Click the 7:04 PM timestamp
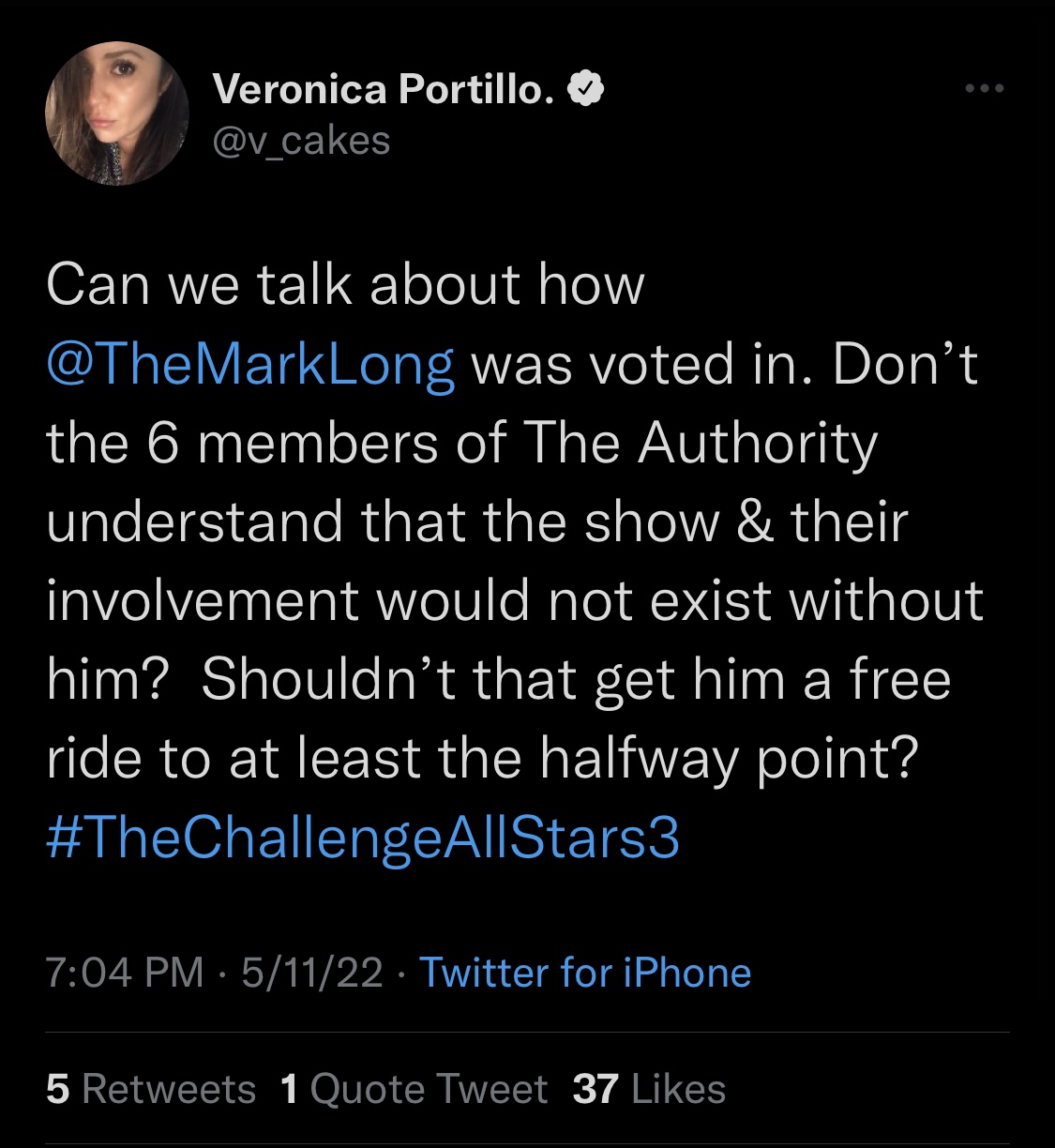Image resolution: width=1055 pixels, height=1148 pixels. click(125, 973)
